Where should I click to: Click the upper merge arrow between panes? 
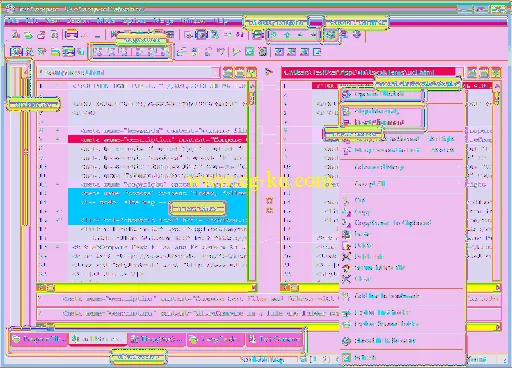269,201
